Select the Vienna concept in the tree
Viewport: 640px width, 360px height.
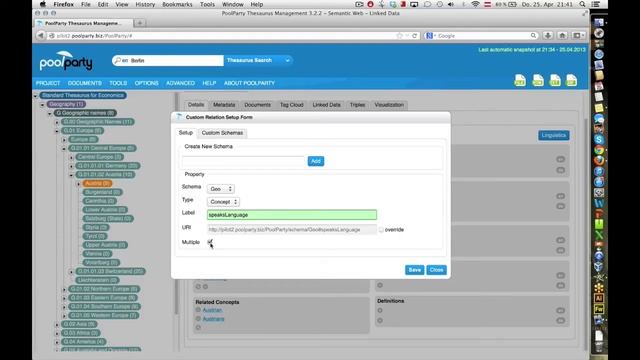(x=97, y=254)
